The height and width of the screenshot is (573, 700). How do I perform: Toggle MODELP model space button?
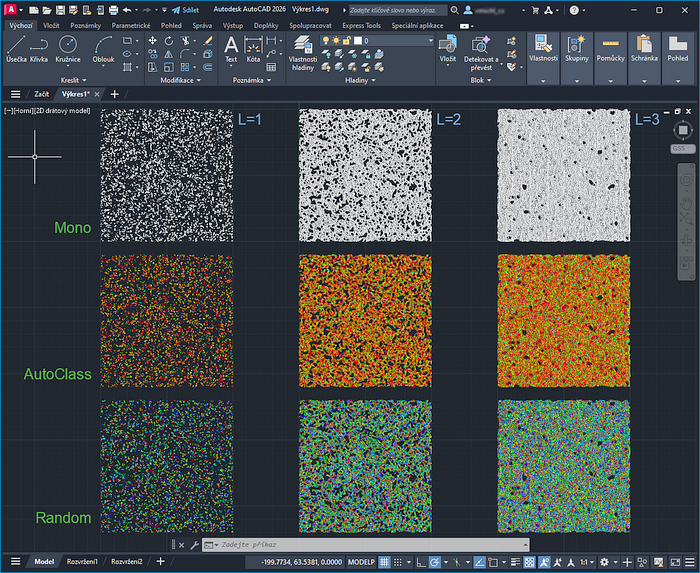tap(360, 563)
